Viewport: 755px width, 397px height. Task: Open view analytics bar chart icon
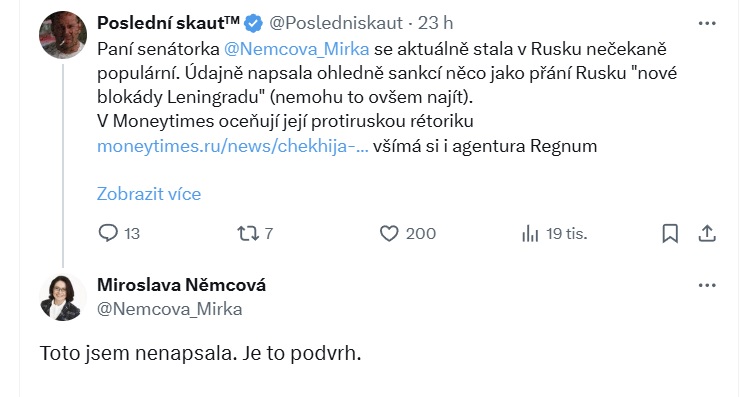pyautogui.click(x=530, y=234)
